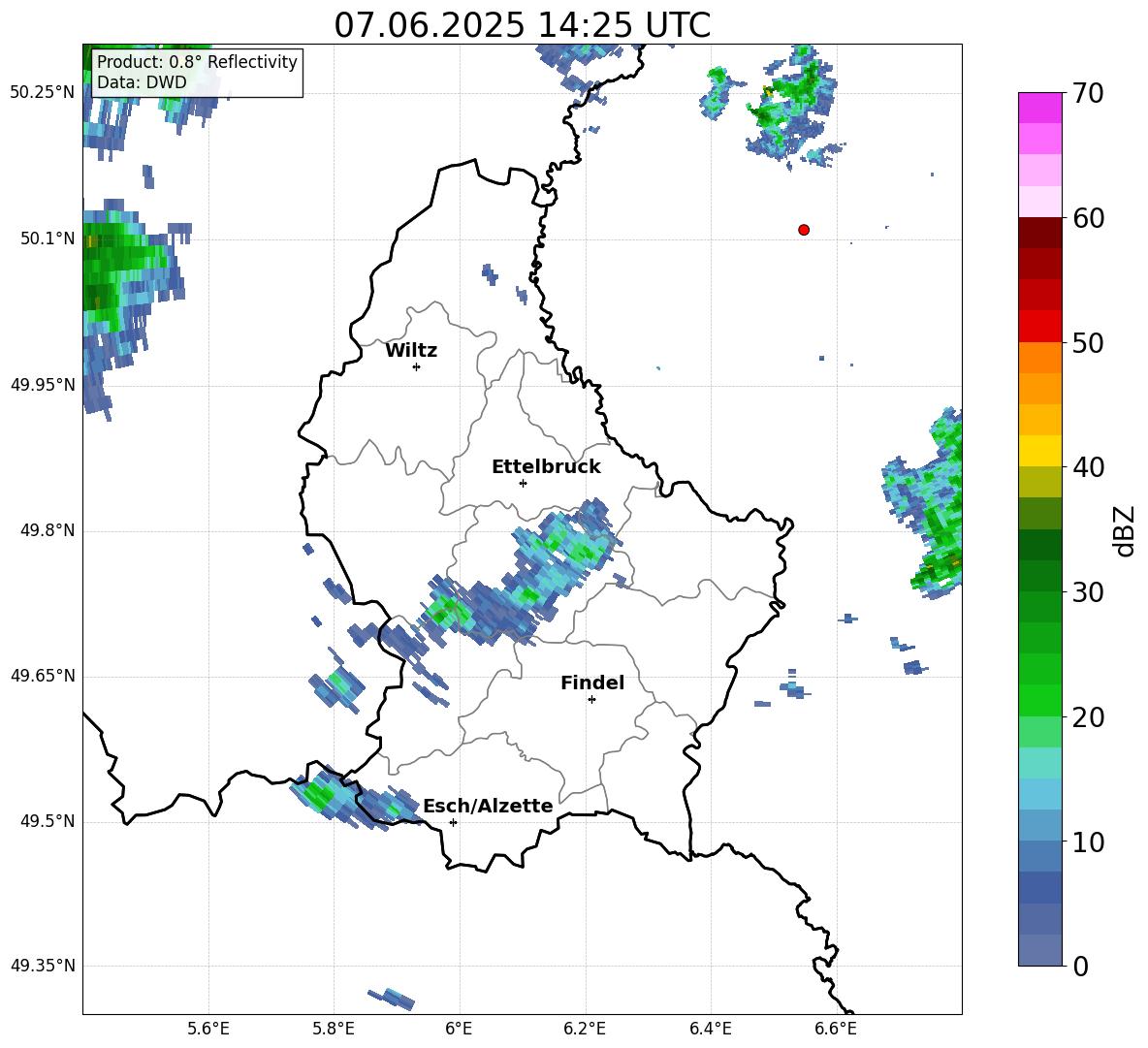The height and width of the screenshot is (1048, 1148).
Task: Click the 60 value on the colorbar
Action: (x=1088, y=218)
